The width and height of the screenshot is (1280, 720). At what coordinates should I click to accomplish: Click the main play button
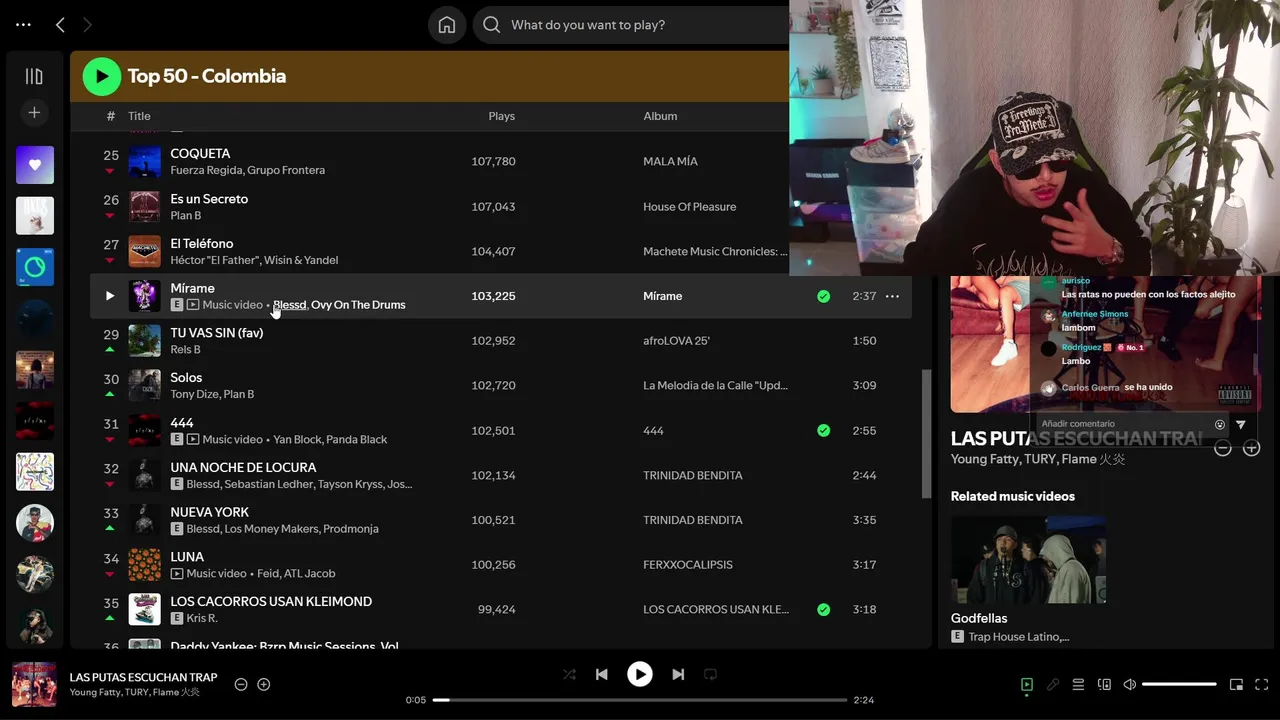pyautogui.click(x=640, y=675)
